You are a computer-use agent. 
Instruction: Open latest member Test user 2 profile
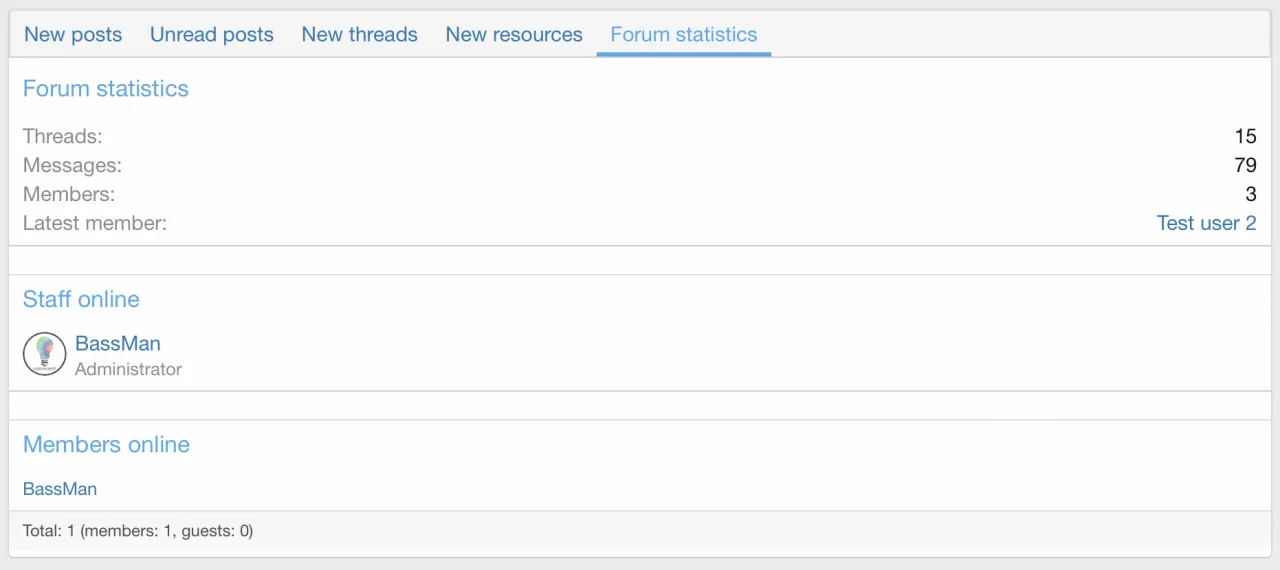coord(1206,223)
